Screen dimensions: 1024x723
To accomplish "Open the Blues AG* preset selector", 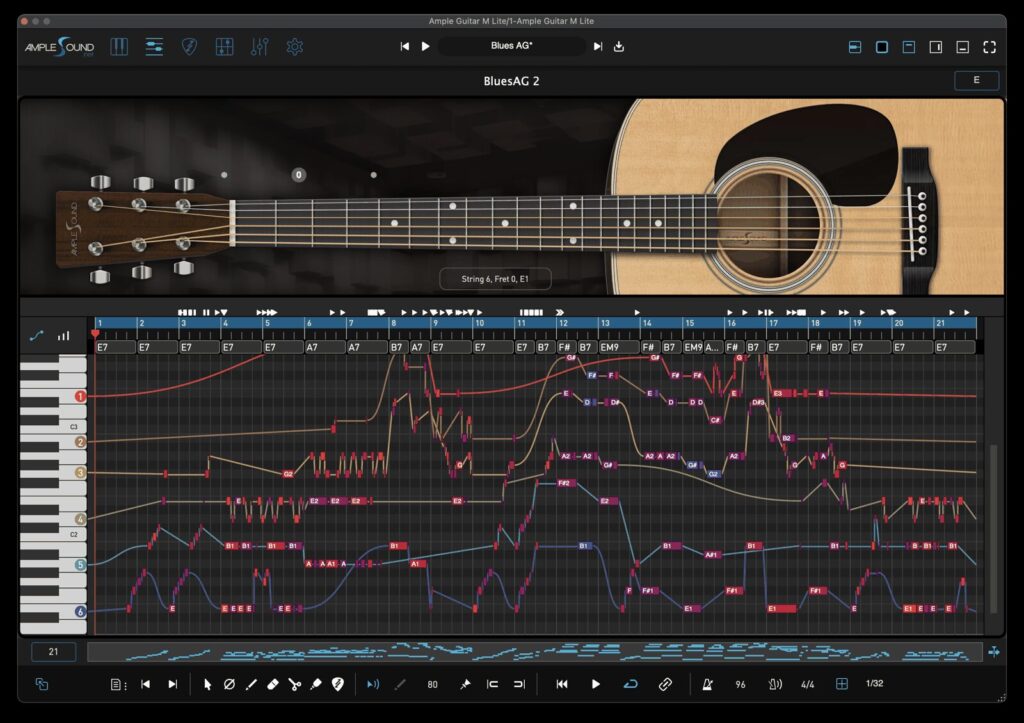I will coord(512,46).
